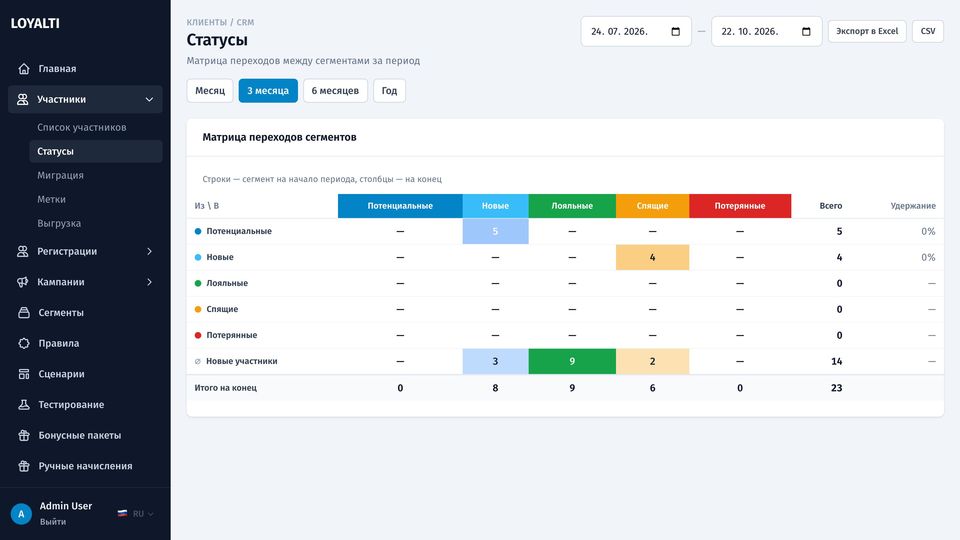This screenshot has height=540, width=960.
Task: Click the Admin User avatar
Action: 21,514
